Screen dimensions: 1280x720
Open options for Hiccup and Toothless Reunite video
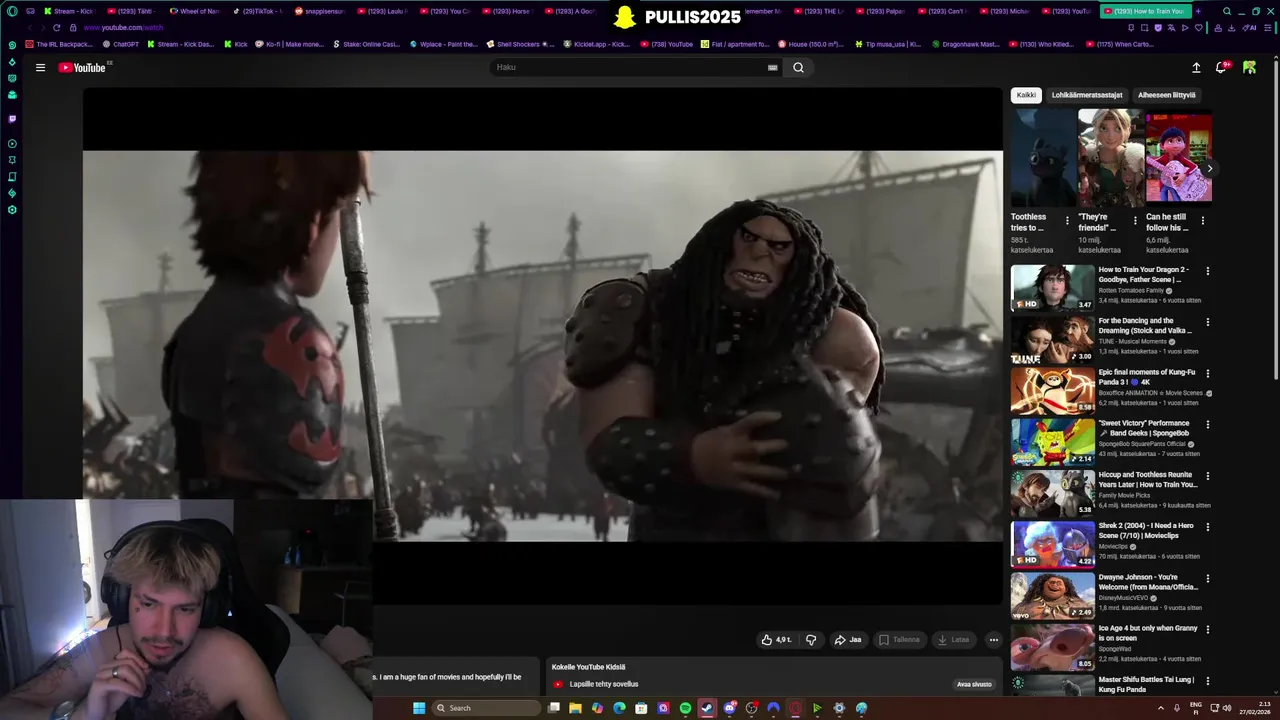click(x=1207, y=476)
